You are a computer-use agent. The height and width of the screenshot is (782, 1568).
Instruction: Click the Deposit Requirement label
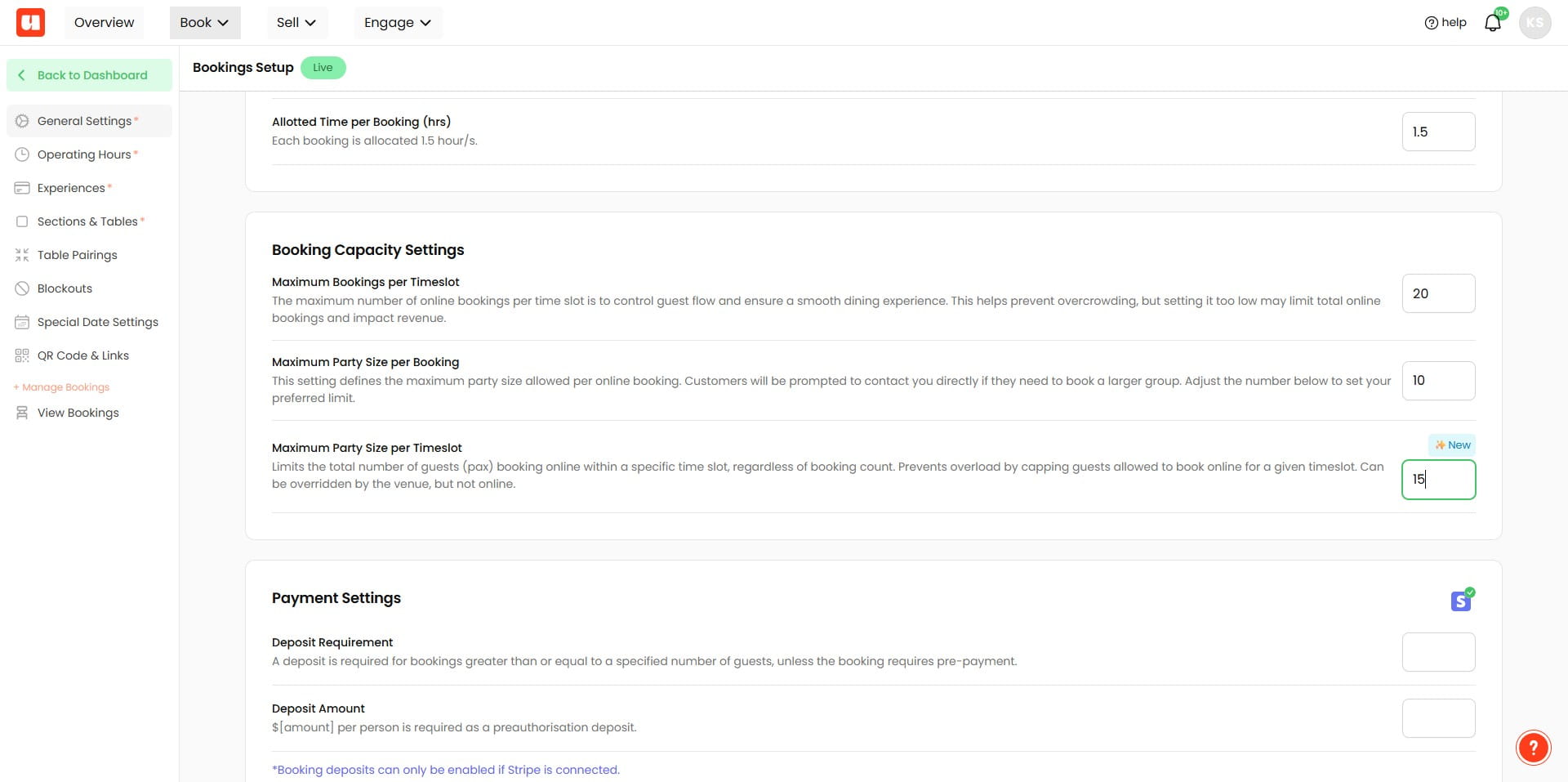[x=332, y=642]
